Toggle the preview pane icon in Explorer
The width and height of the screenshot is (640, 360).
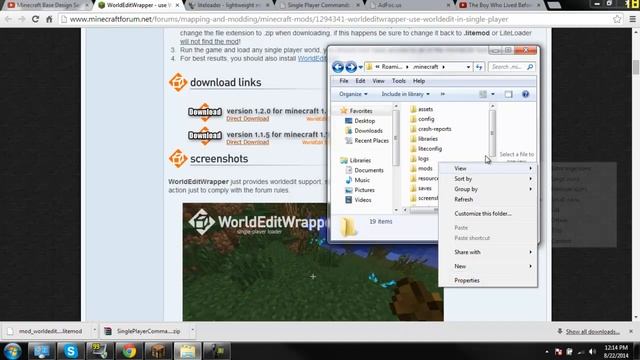point(508,94)
